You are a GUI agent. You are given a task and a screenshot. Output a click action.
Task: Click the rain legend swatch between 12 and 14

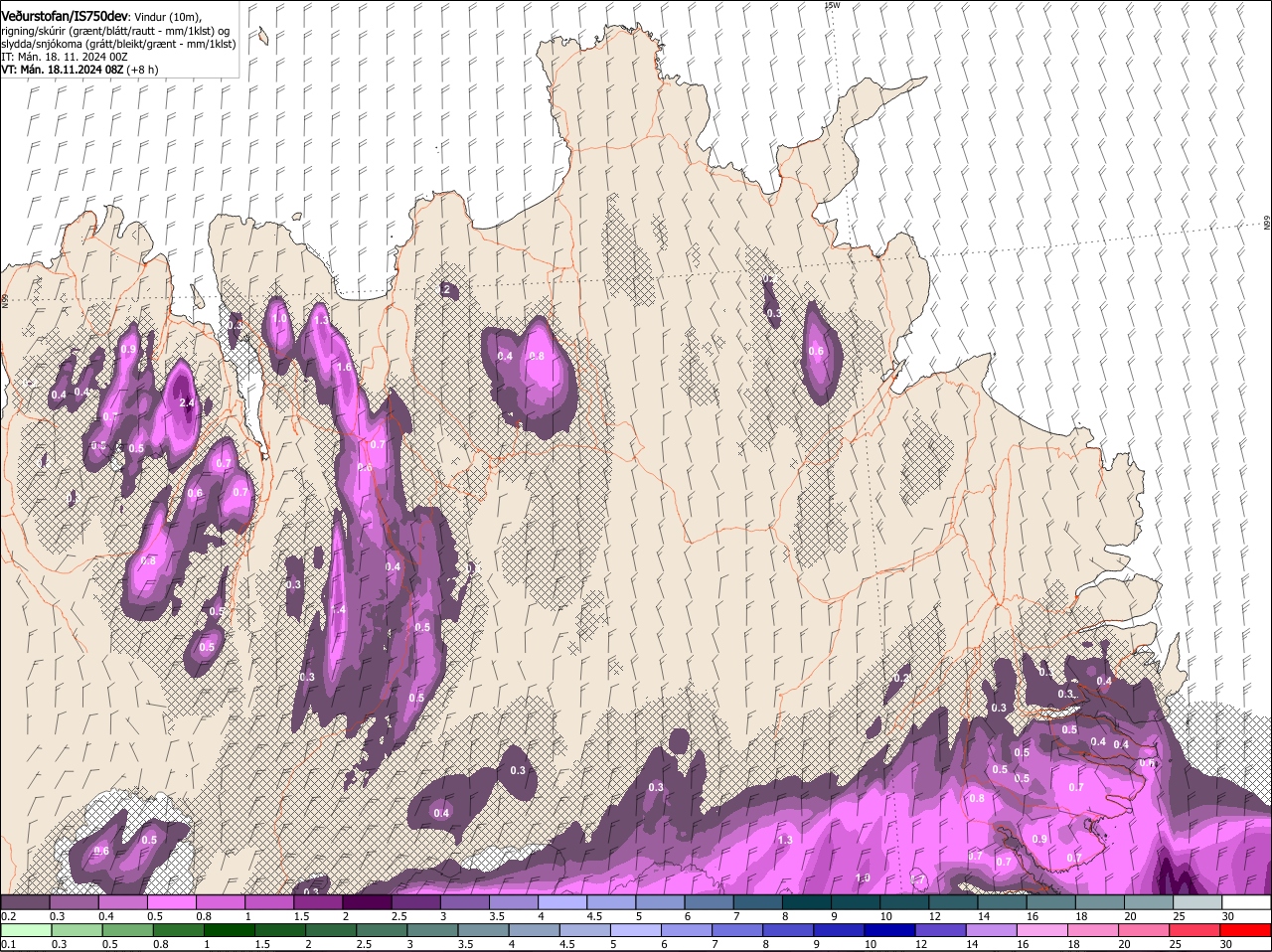(940, 930)
